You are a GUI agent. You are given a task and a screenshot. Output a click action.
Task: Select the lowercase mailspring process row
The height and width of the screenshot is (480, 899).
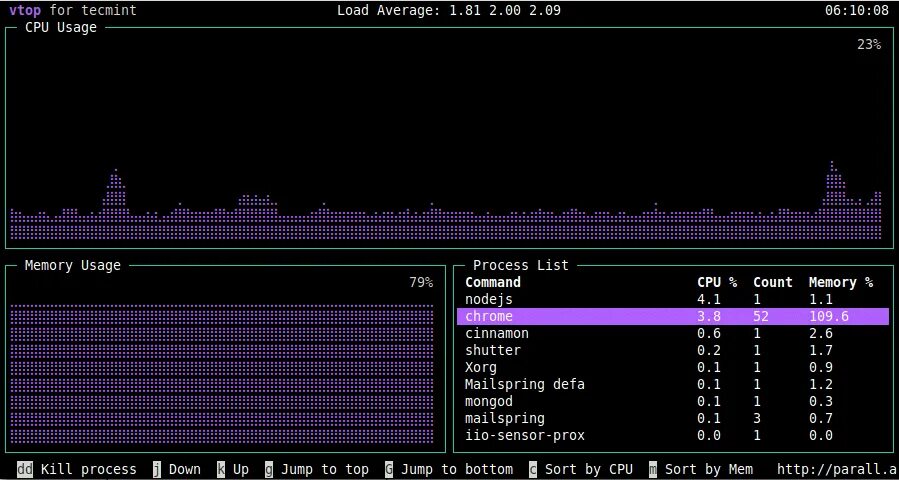[673, 418]
